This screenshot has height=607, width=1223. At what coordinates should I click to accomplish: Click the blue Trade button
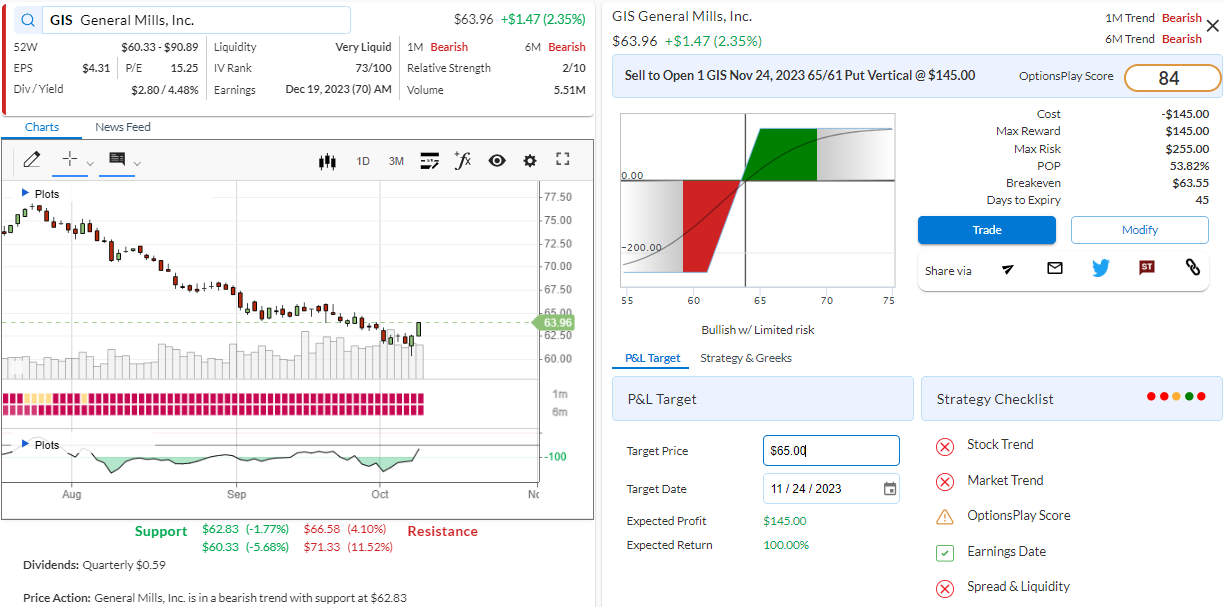986,230
